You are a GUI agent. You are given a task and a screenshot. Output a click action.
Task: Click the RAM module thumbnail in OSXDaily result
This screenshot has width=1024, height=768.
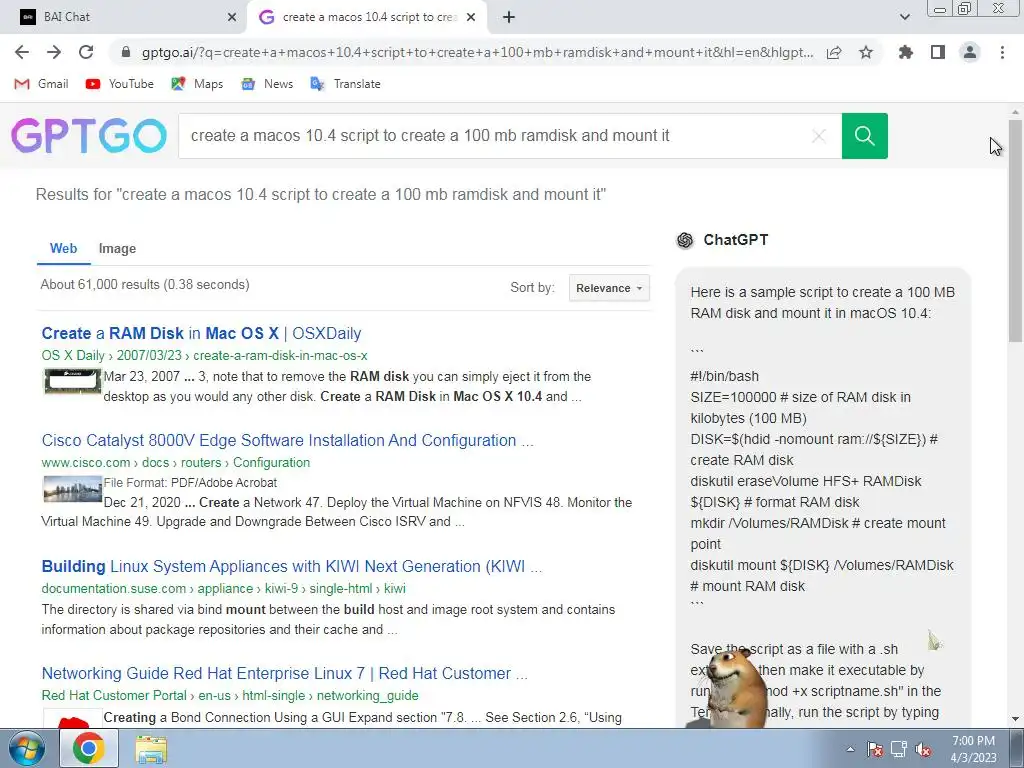pos(72,381)
